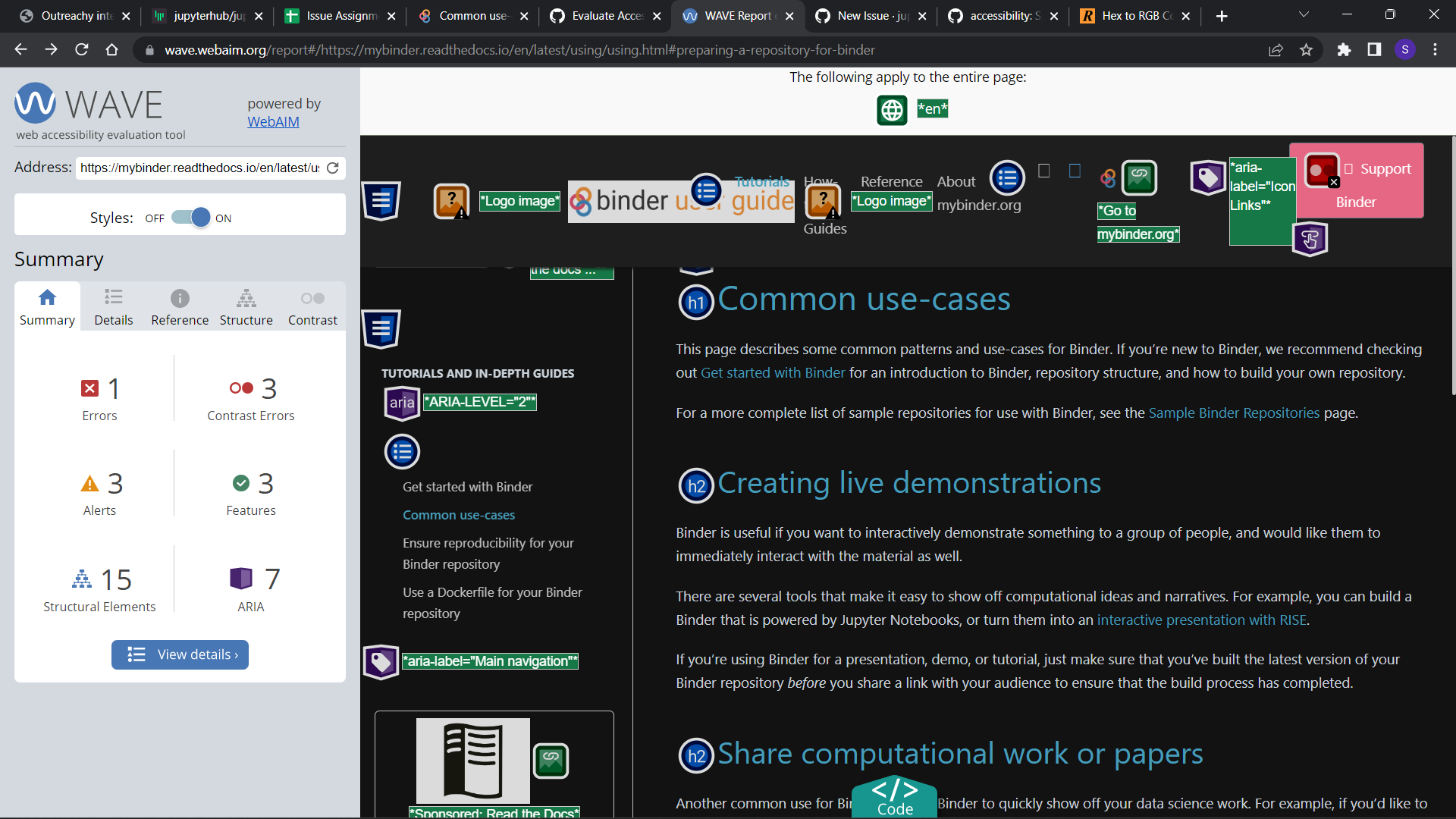Click the green link icon above Go to mybinder.org
The image size is (1456, 819).
pyautogui.click(x=1139, y=178)
